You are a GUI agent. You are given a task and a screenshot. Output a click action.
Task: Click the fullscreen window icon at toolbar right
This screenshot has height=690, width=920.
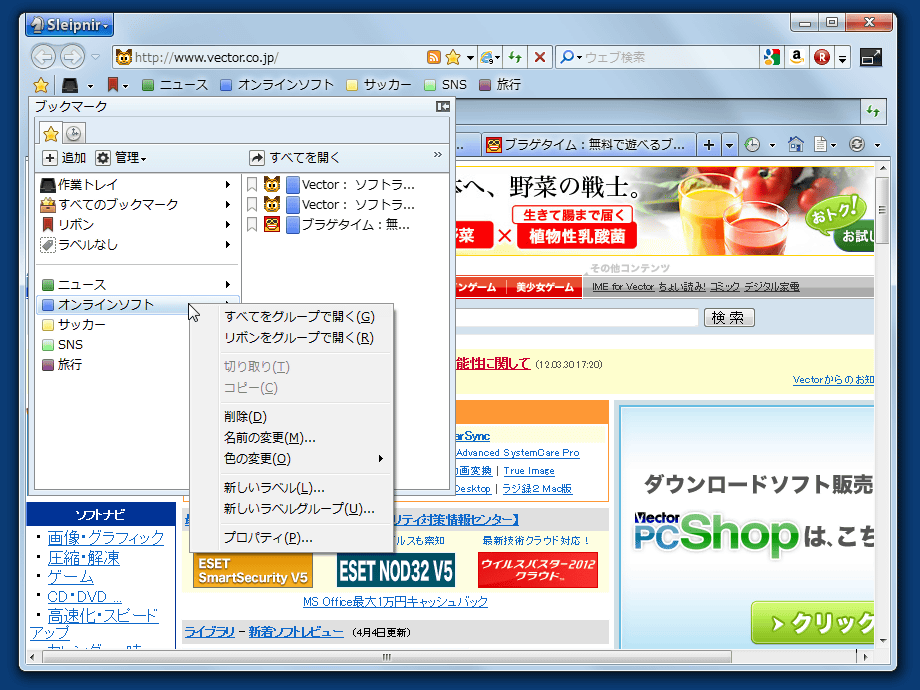tap(871, 57)
